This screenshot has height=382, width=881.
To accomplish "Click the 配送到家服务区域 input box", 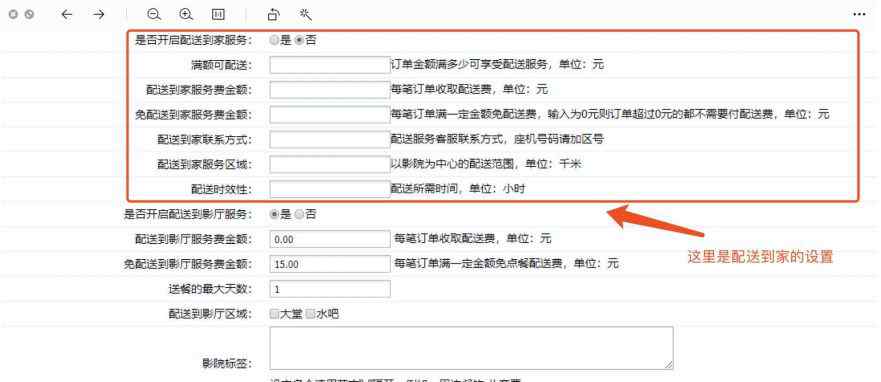I will point(330,165).
